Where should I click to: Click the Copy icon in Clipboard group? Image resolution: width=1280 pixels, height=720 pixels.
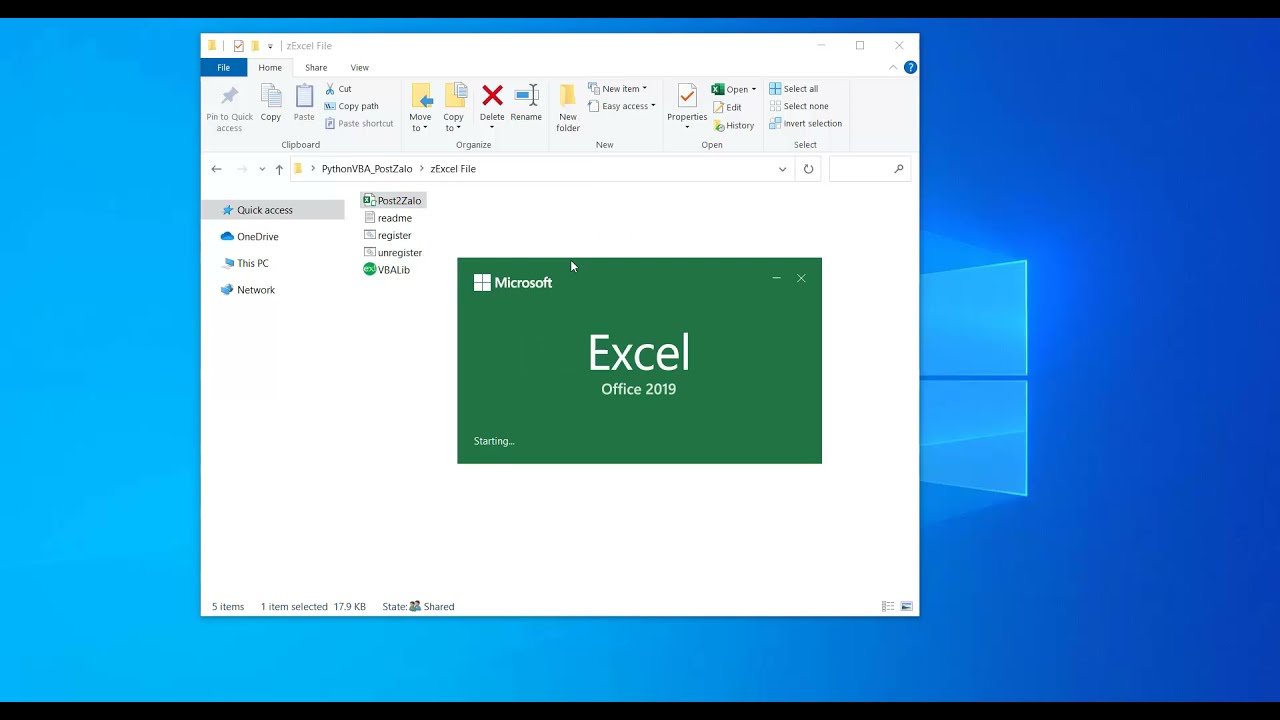(x=271, y=96)
